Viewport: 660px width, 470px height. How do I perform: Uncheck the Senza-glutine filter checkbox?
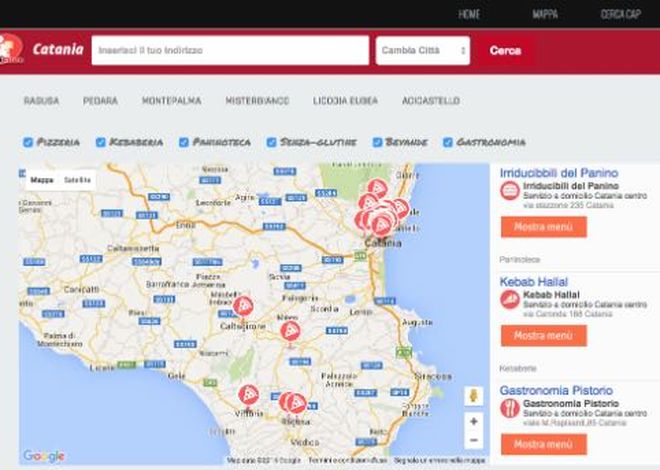271,142
